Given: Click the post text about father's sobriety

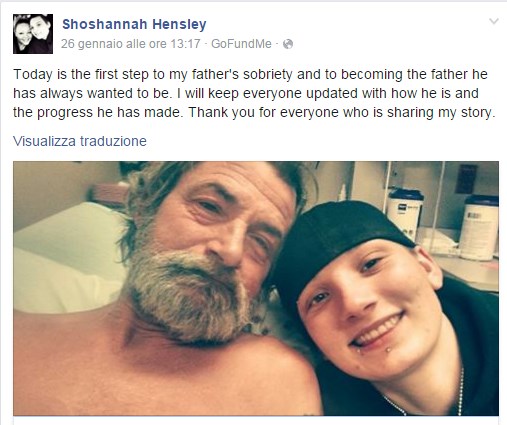Looking at the screenshot, I should click(254, 93).
